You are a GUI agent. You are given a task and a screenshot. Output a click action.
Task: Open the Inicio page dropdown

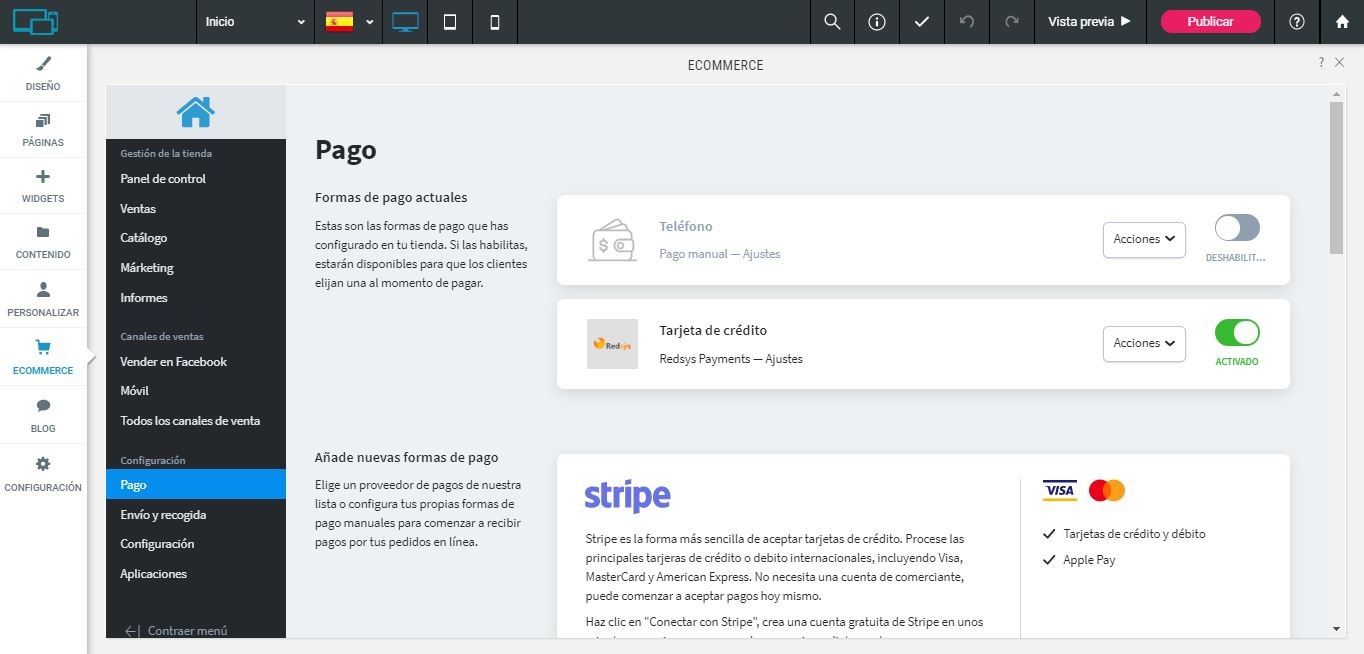point(255,22)
